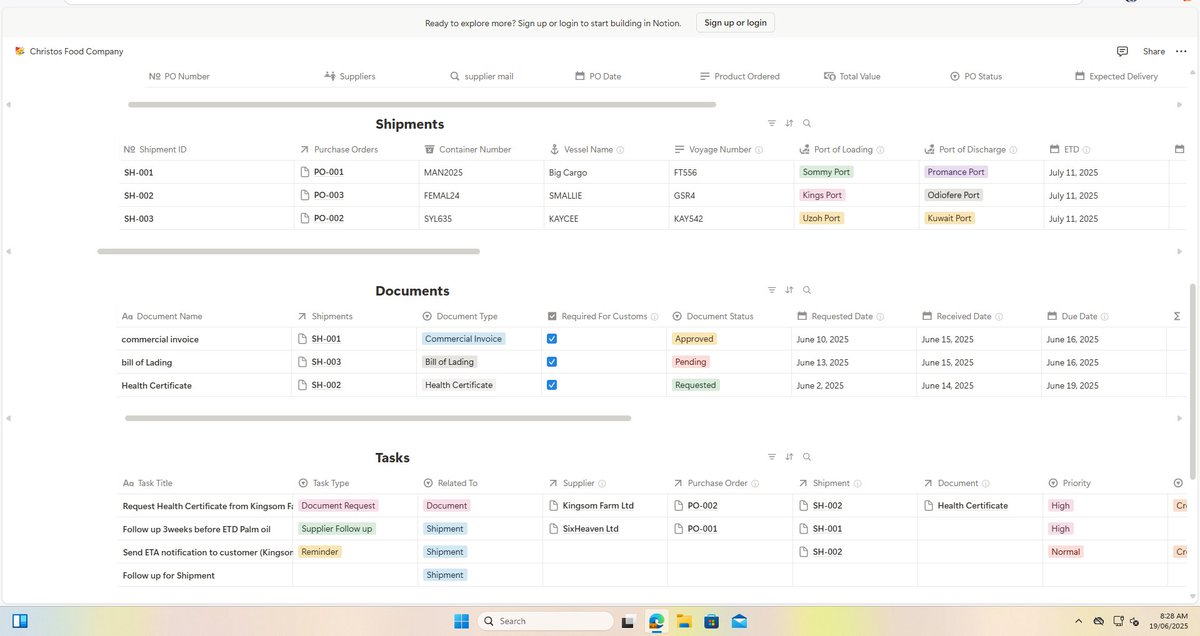Open widgets panel on taskbar
1200x636 pixels.
click(20, 621)
